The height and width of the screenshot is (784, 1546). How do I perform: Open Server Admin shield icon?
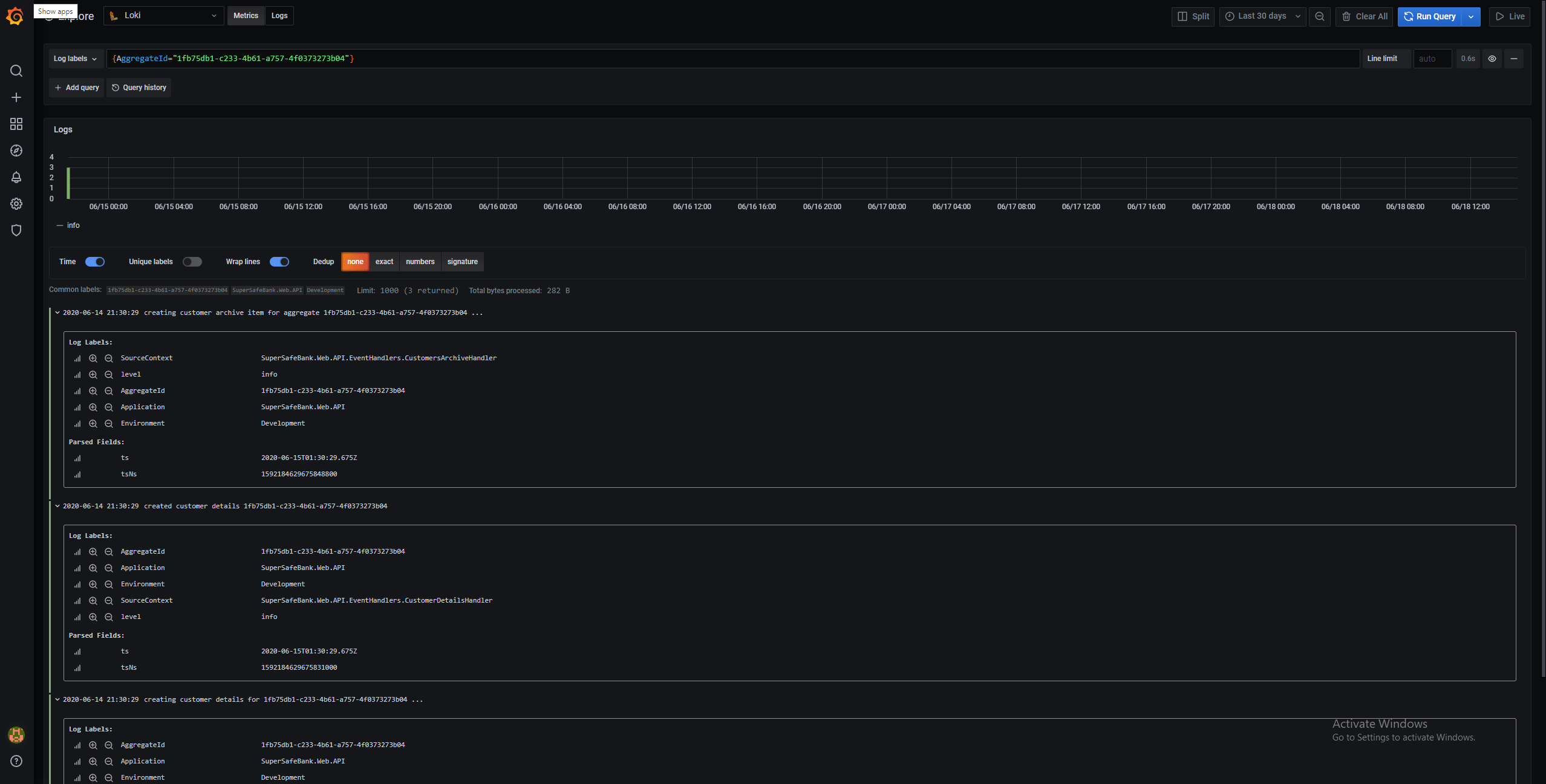[16, 230]
